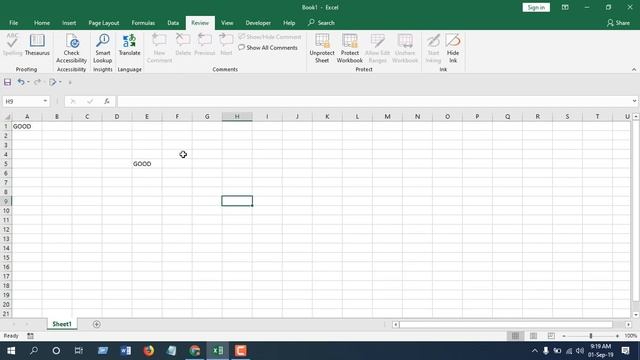Expand the formula bar
This screenshot has width=640, height=360.
click(634, 101)
